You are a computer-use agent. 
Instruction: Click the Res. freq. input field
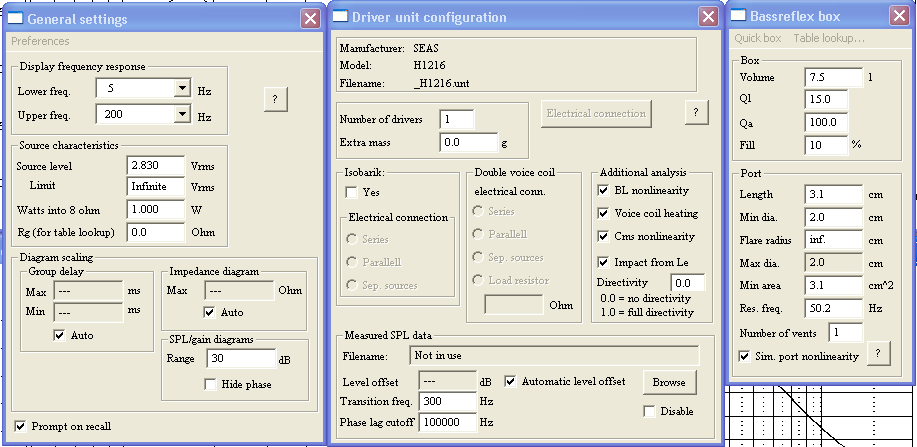pos(833,308)
